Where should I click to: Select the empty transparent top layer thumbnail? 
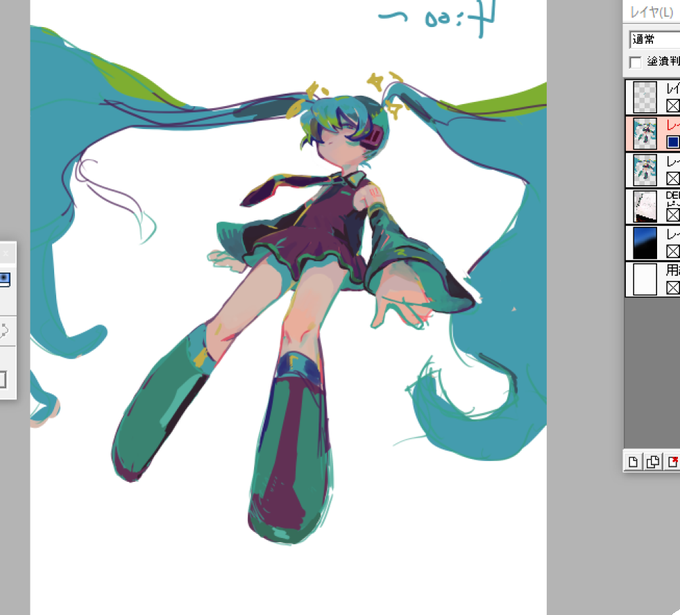click(645, 98)
